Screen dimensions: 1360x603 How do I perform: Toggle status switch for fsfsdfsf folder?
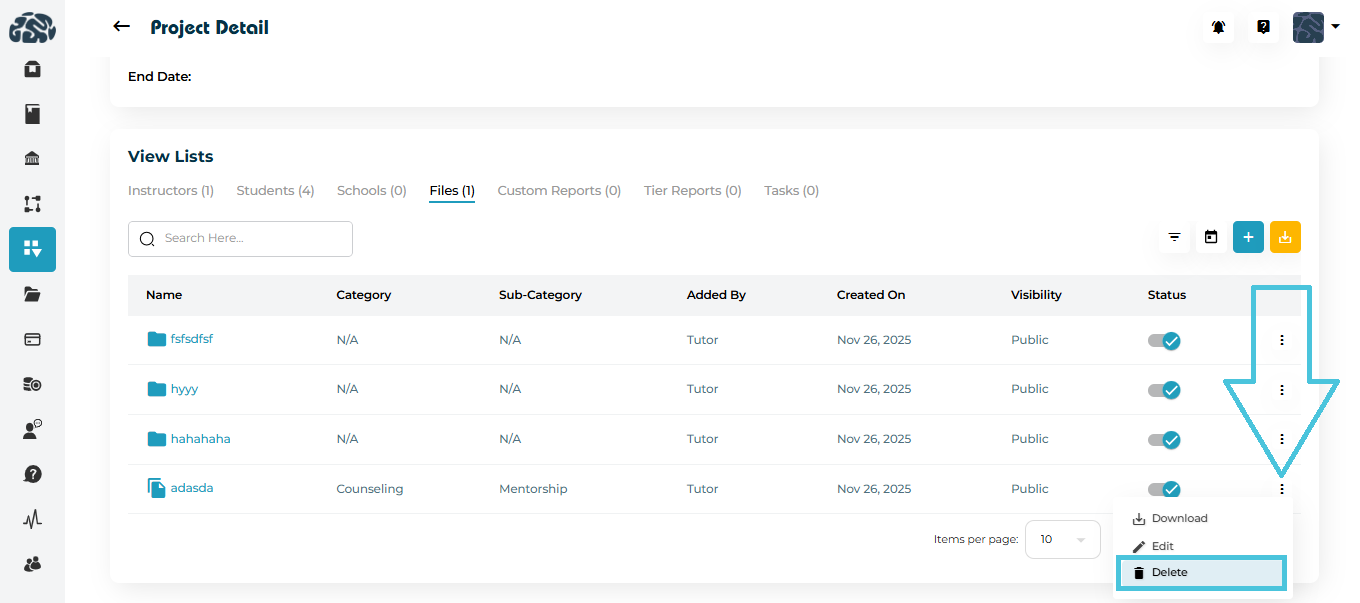point(1165,340)
